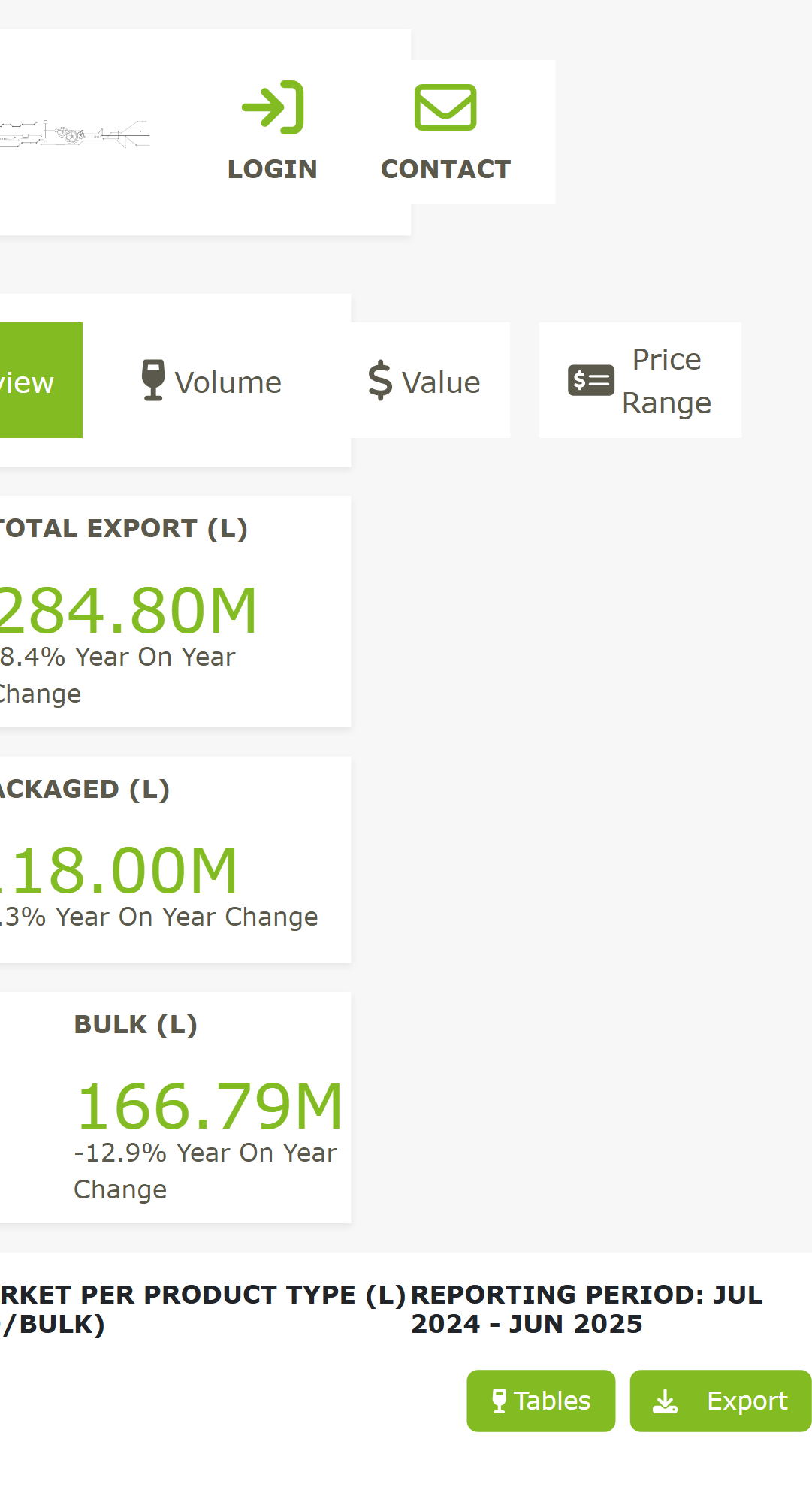Screen dimensions: 812x1502
Task: Switch to the Volume tab
Action: [212, 380]
